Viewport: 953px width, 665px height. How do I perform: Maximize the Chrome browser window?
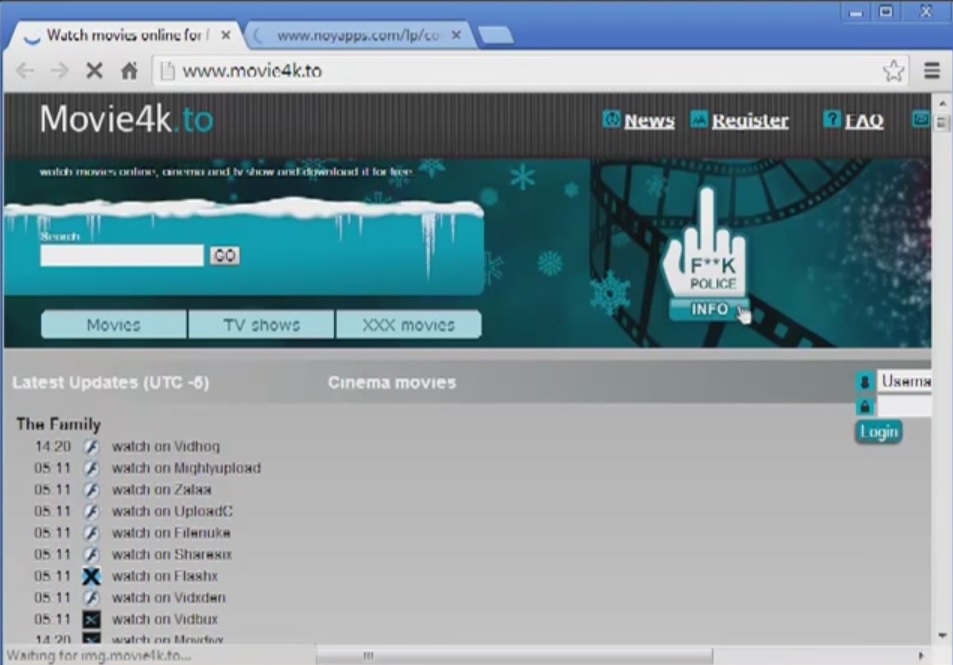[x=886, y=12]
